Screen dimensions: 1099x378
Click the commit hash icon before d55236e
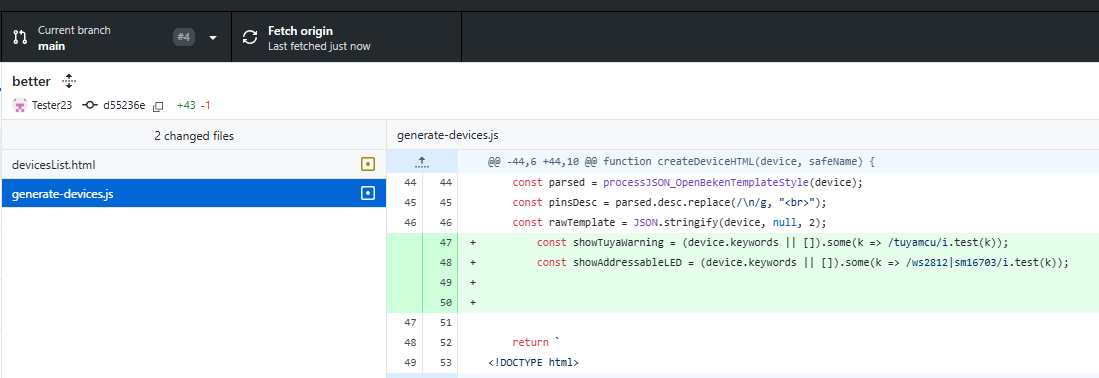[x=90, y=105]
